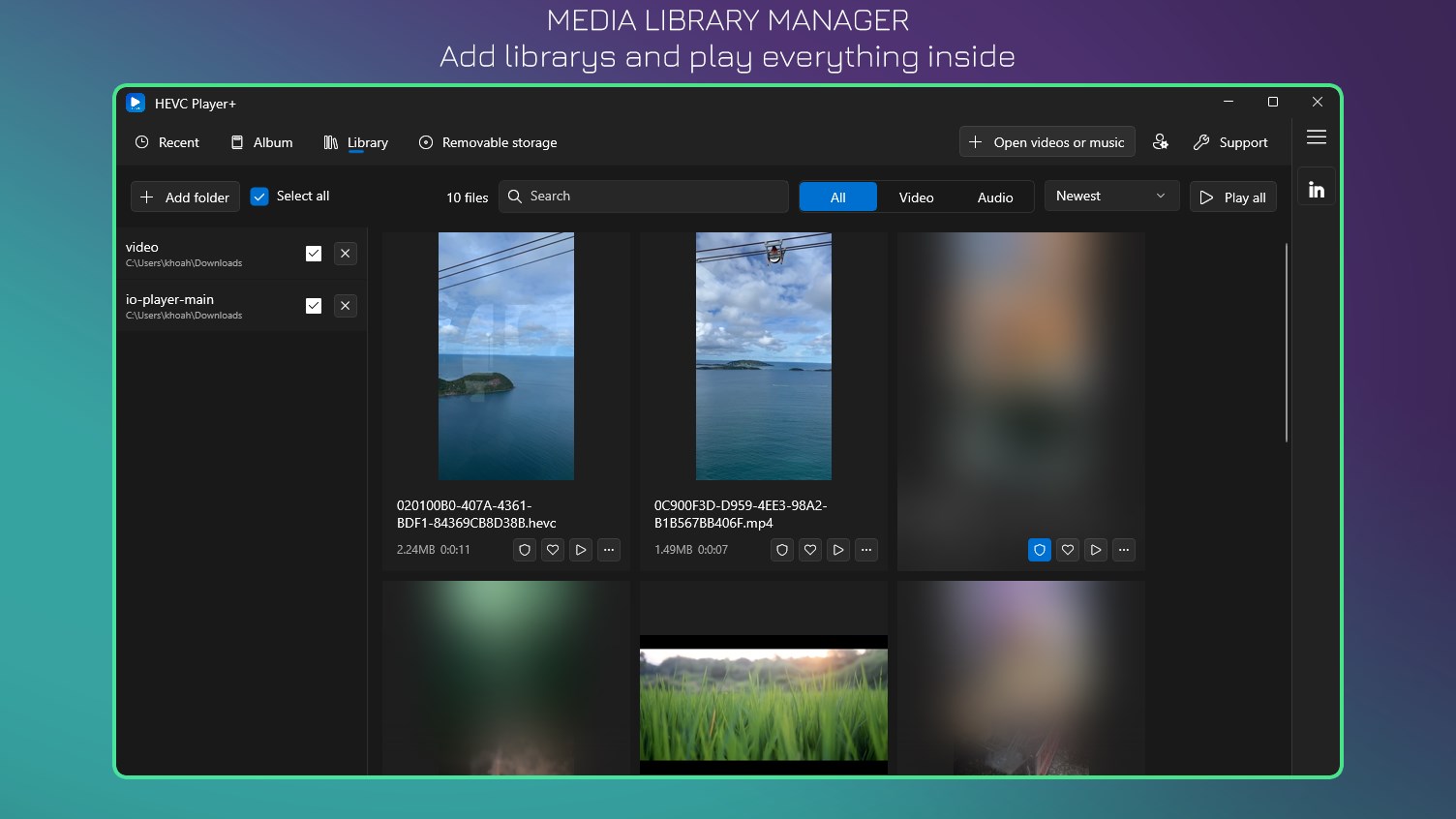Play the 020100B0 hevc file
The height and width of the screenshot is (819, 1456).
tap(581, 550)
